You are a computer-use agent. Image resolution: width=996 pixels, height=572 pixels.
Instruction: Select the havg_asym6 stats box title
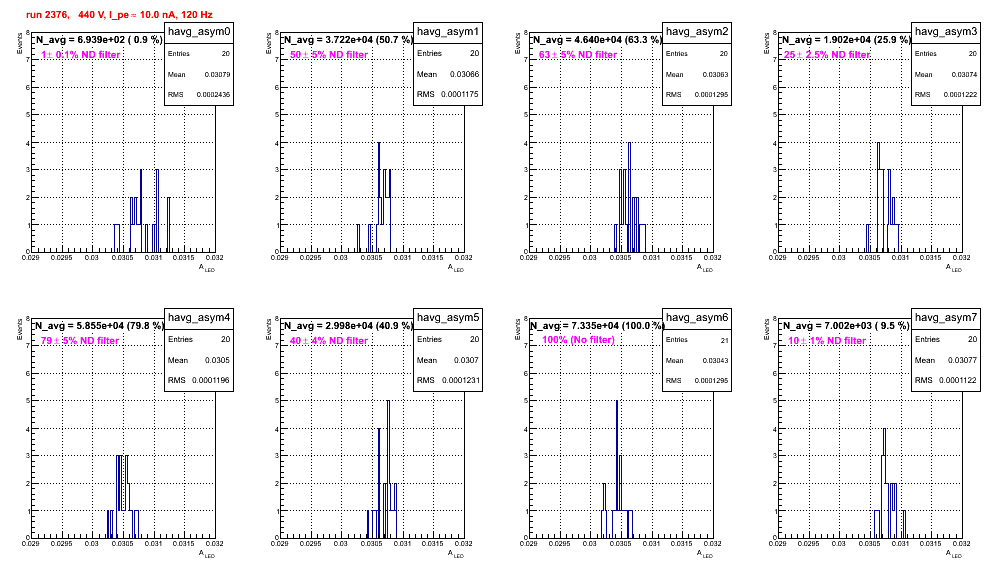click(x=697, y=318)
